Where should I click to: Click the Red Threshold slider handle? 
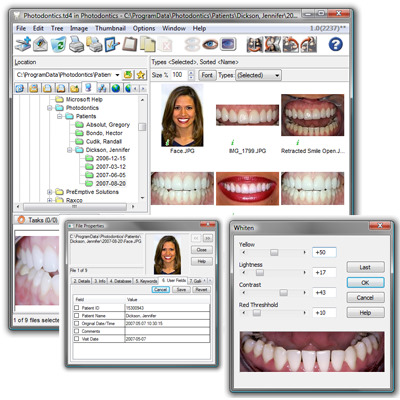(257, 313)
